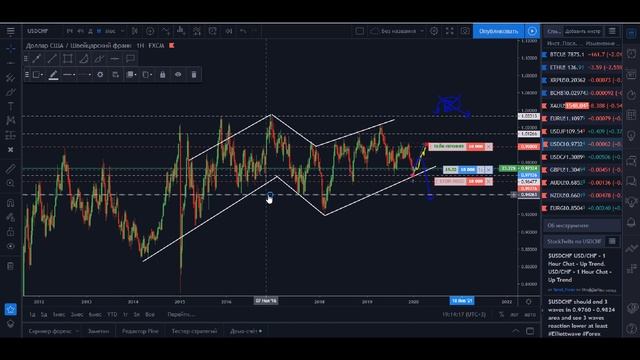Change the line color swatch
Screen dimensions: 640x360
click(x=53, y=75)
